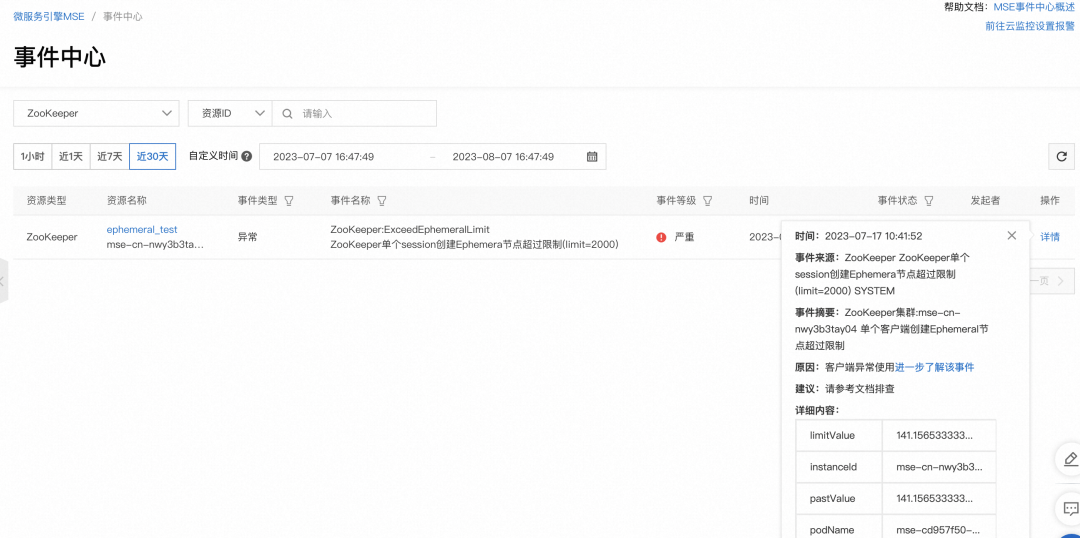The image size is (1080, 538).
Task: Close the event detail popup
Action: (x=1011, y=236)
